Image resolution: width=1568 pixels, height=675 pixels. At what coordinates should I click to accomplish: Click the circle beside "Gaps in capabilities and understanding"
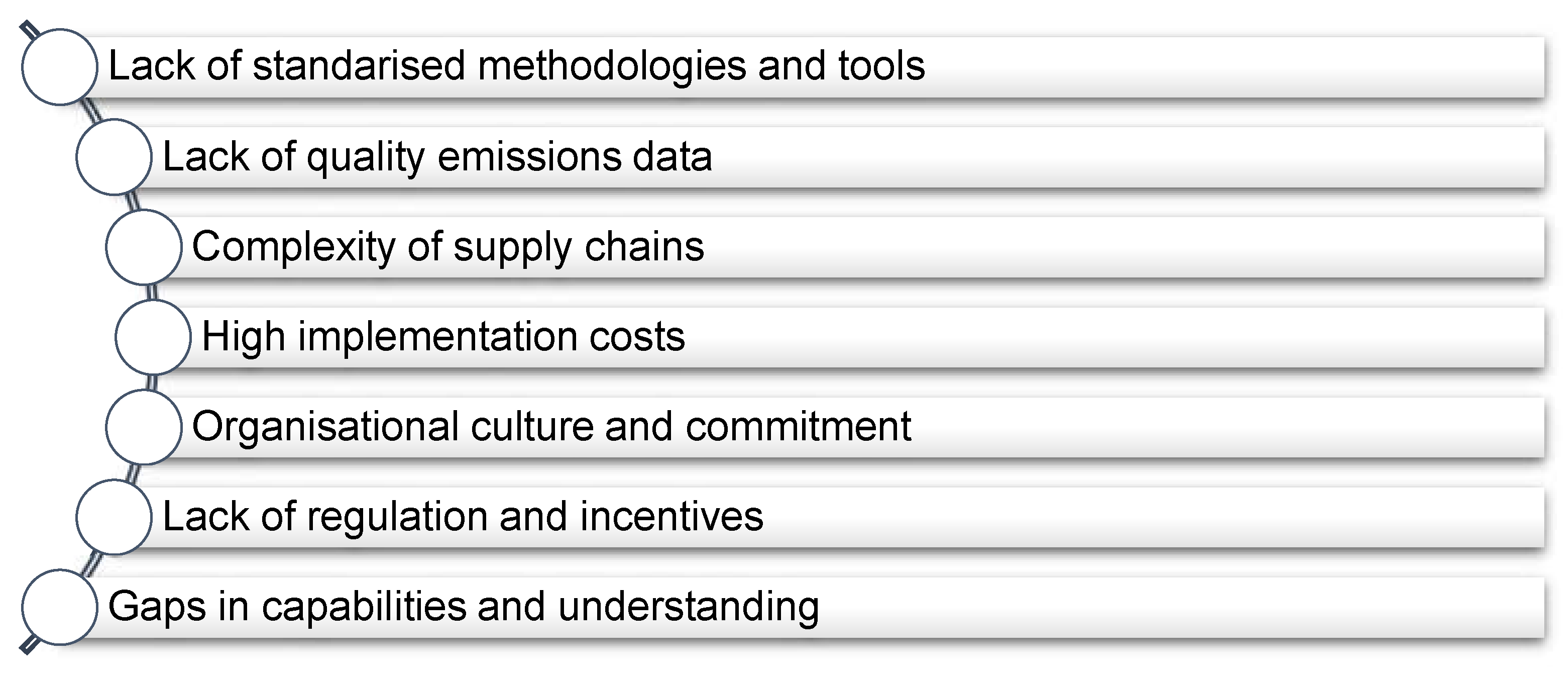click(x=60, y=607)
